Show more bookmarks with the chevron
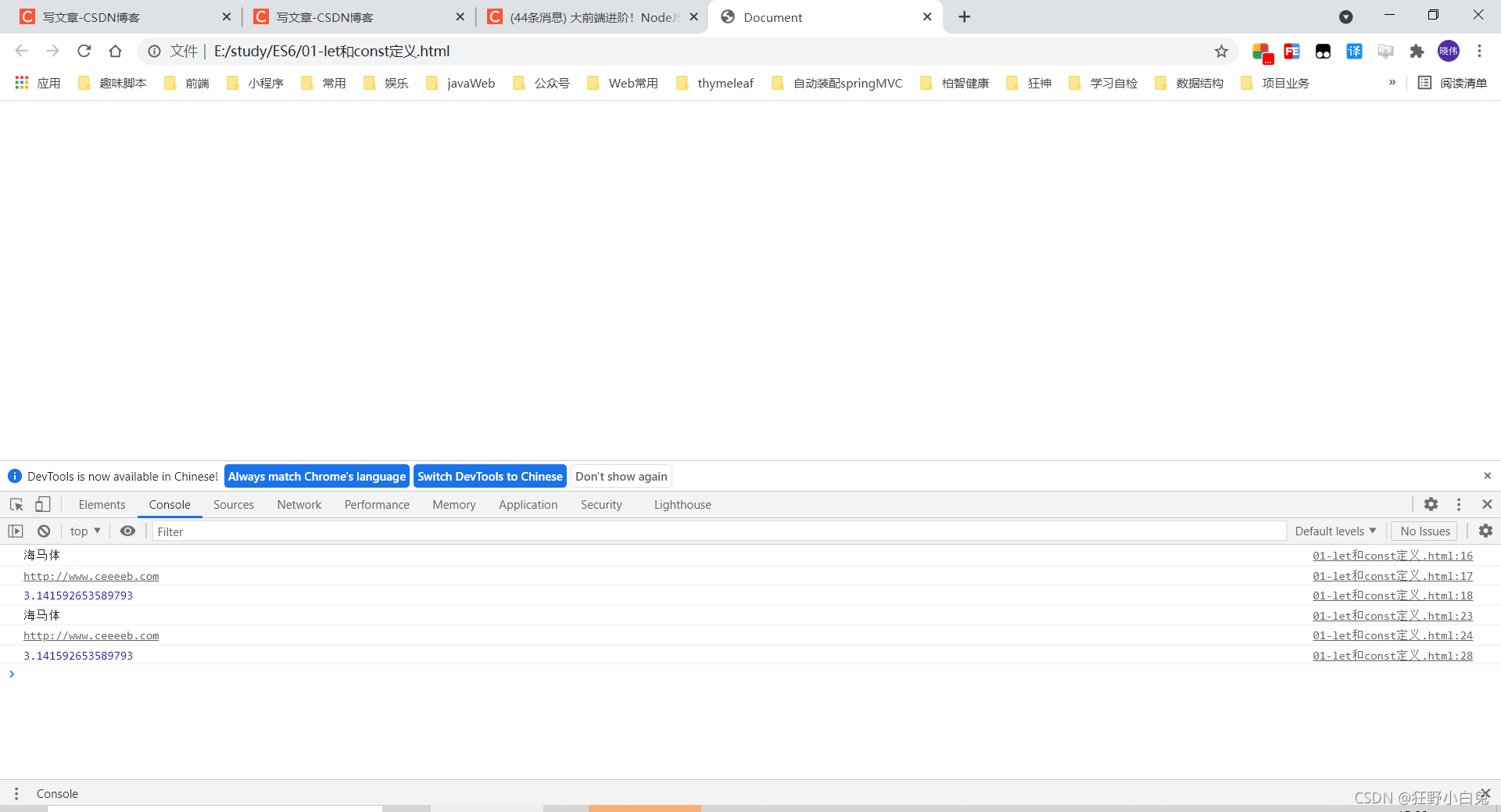Image resolution: width=1501 pixels, height=812 pixels. tap(1392, 82)
